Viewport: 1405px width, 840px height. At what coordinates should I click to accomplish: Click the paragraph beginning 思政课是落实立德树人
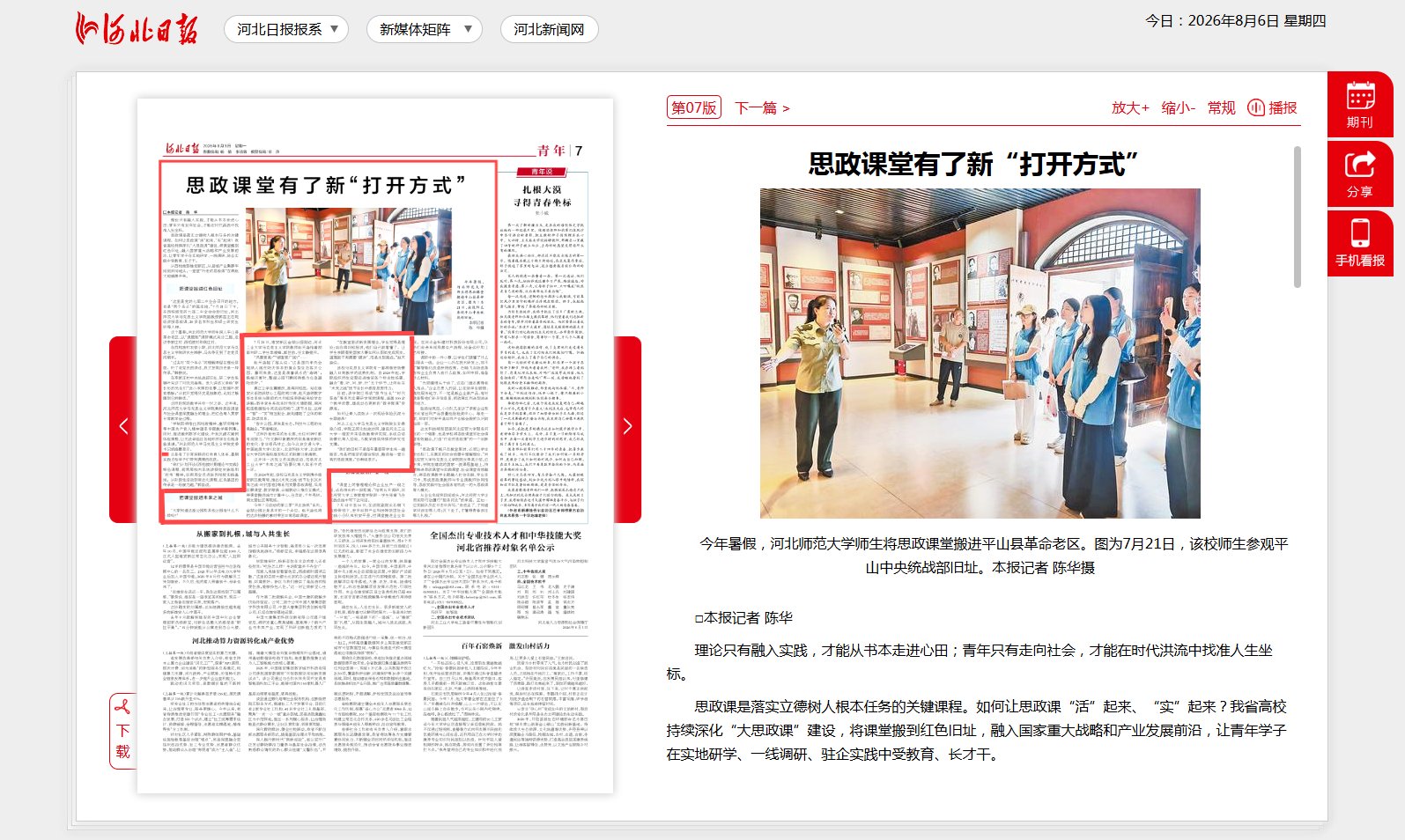977,730
